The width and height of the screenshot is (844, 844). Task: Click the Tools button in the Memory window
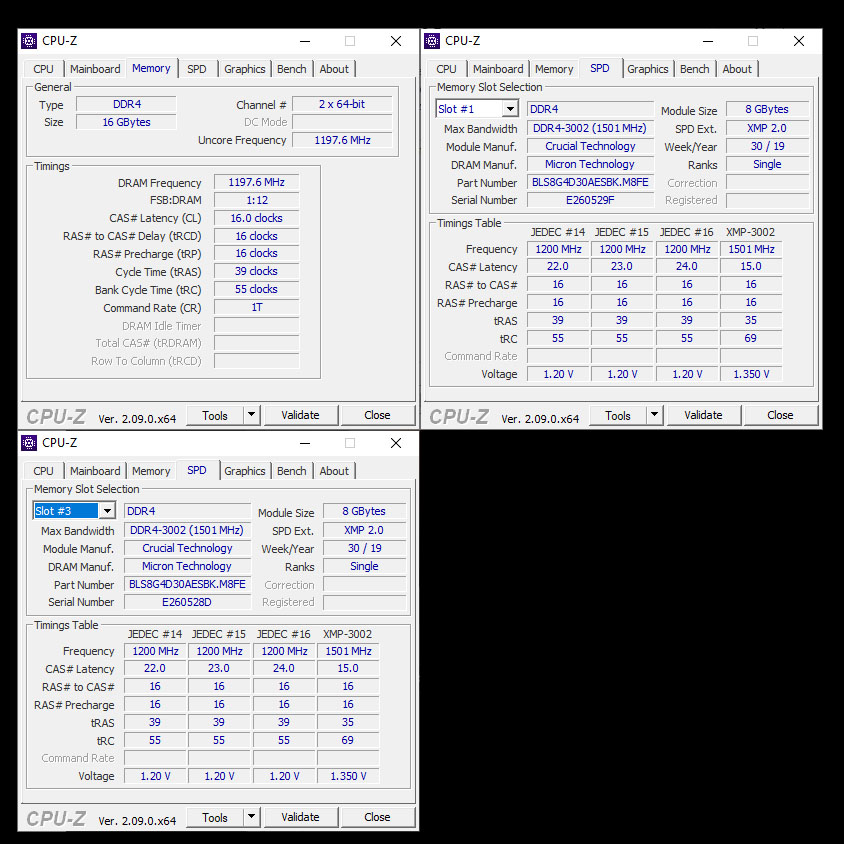pyautogui.click(x=215, y=415)
